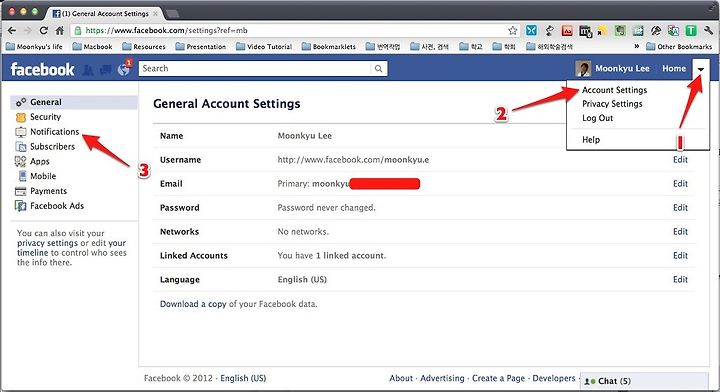The height and width of the screenshot is (392, 720).
Task: Click the green T extension icon
Action: [691, 31]
